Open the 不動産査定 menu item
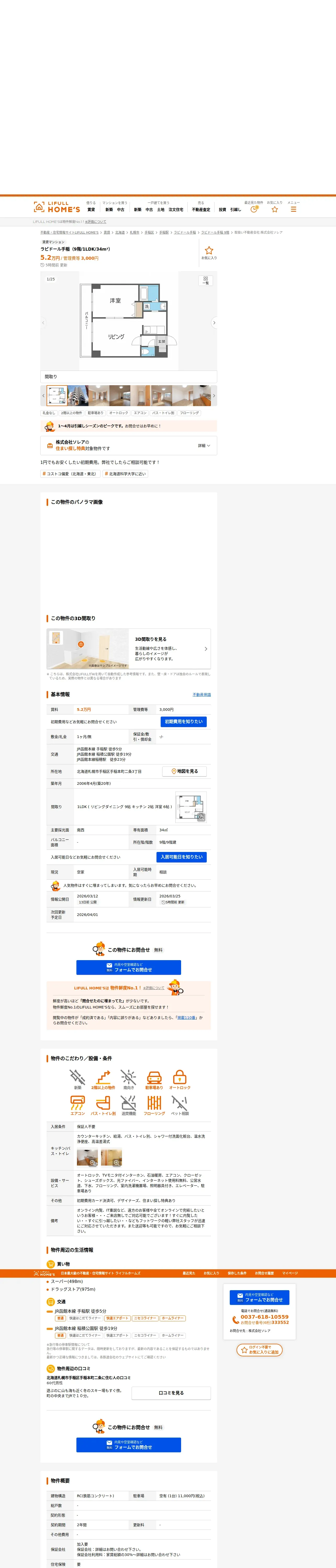The width and height of the screenshot is (336, 1568). pyautogui.click(x=201, y=209)
